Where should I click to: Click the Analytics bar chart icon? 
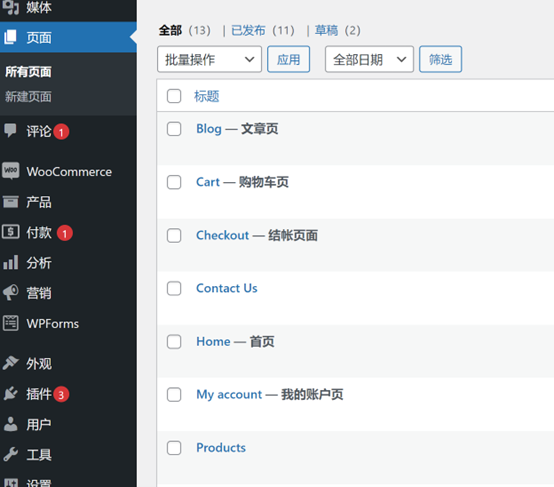[x=11, y=263]
